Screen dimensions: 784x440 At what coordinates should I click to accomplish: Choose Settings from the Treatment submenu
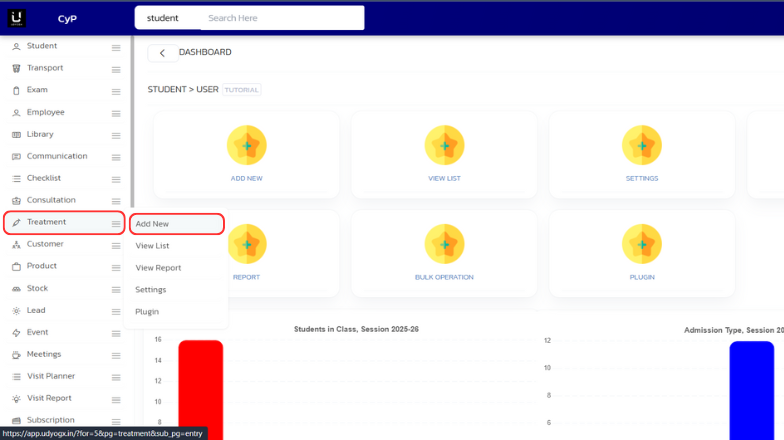point(151,290)
